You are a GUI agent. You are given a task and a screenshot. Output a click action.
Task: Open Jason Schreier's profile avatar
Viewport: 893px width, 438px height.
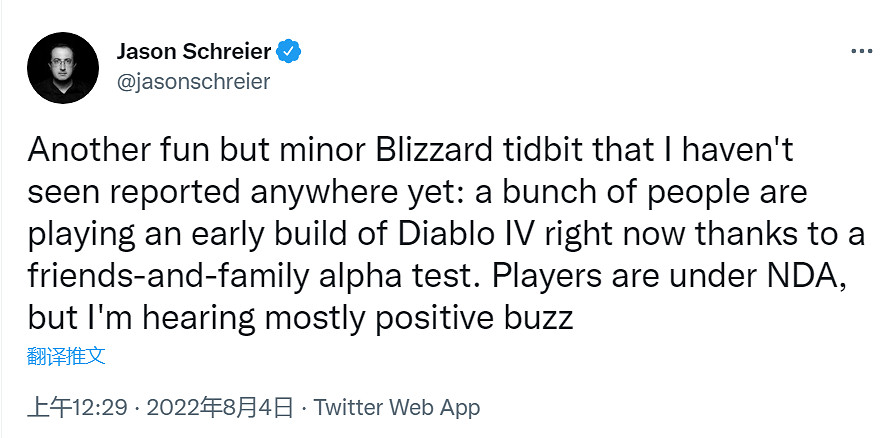coord(62,67)
